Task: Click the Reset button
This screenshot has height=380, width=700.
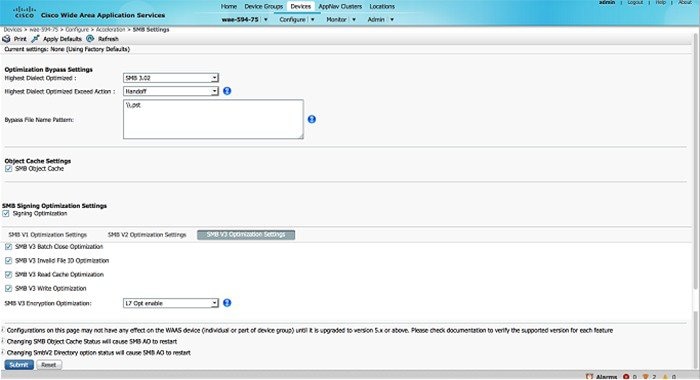Action: click(x=49, y=365)
